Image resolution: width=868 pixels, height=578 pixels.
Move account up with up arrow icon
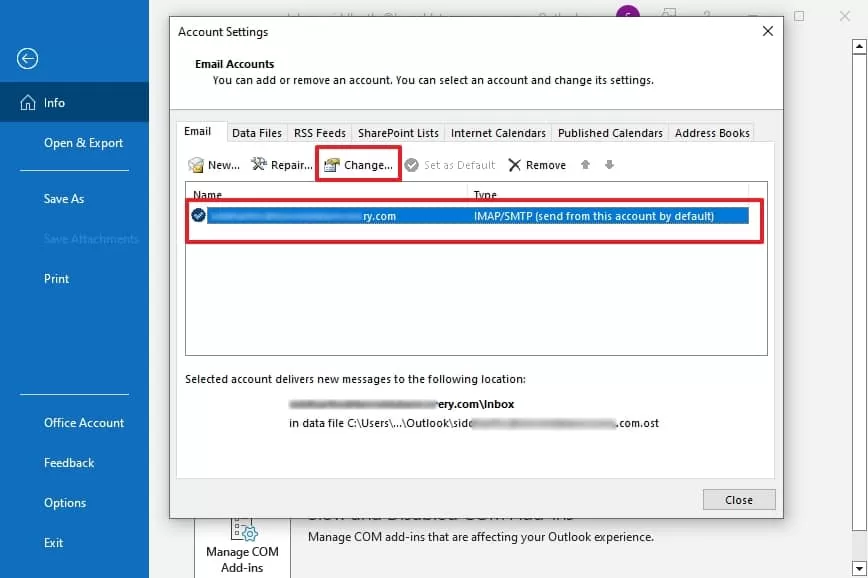[x=585, y=164]
